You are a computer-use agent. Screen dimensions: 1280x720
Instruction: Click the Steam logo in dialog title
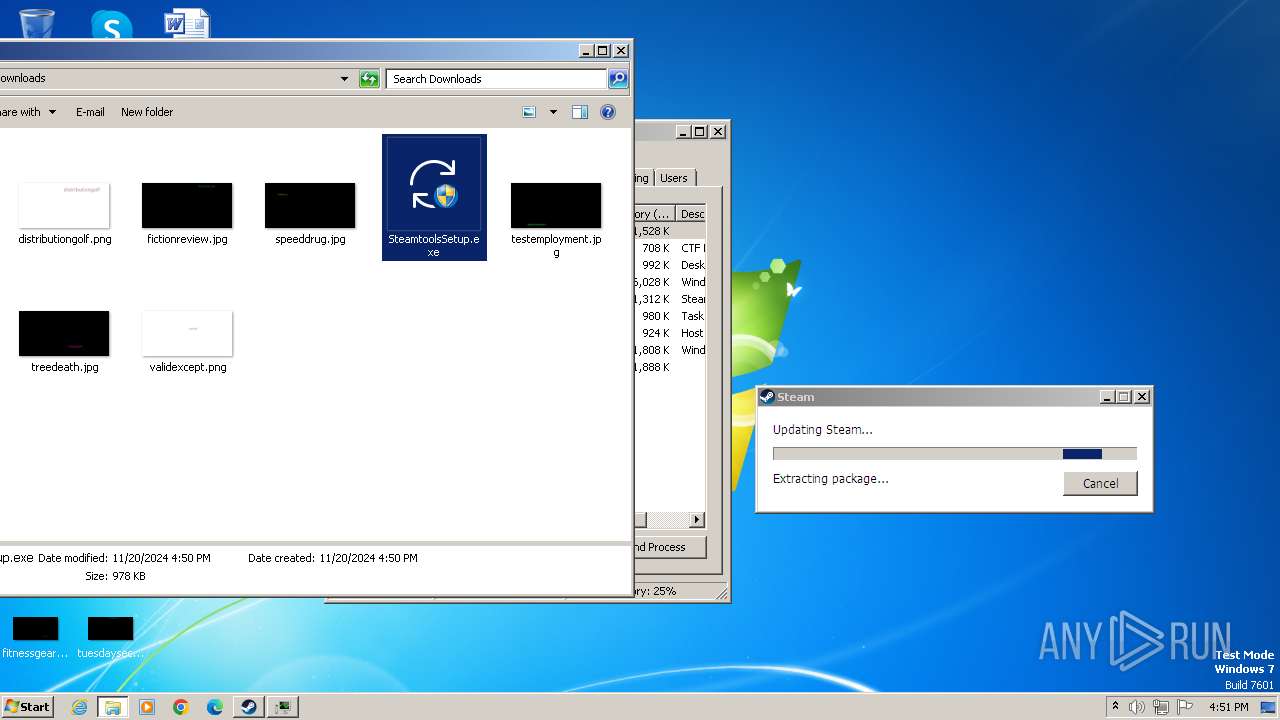click(x=767, y=397)
